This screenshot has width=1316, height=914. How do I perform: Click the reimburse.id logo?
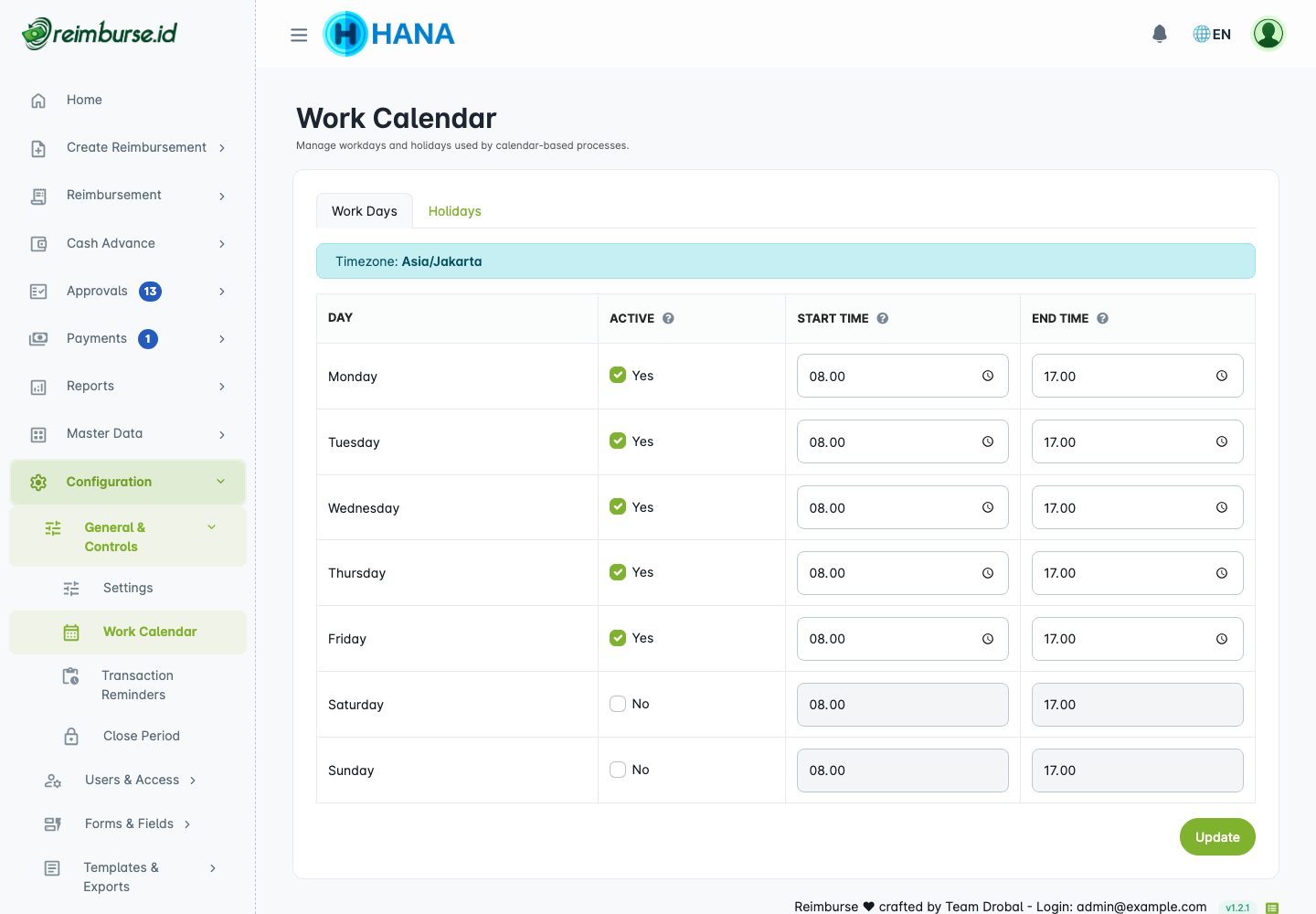[x=100, y=34]
